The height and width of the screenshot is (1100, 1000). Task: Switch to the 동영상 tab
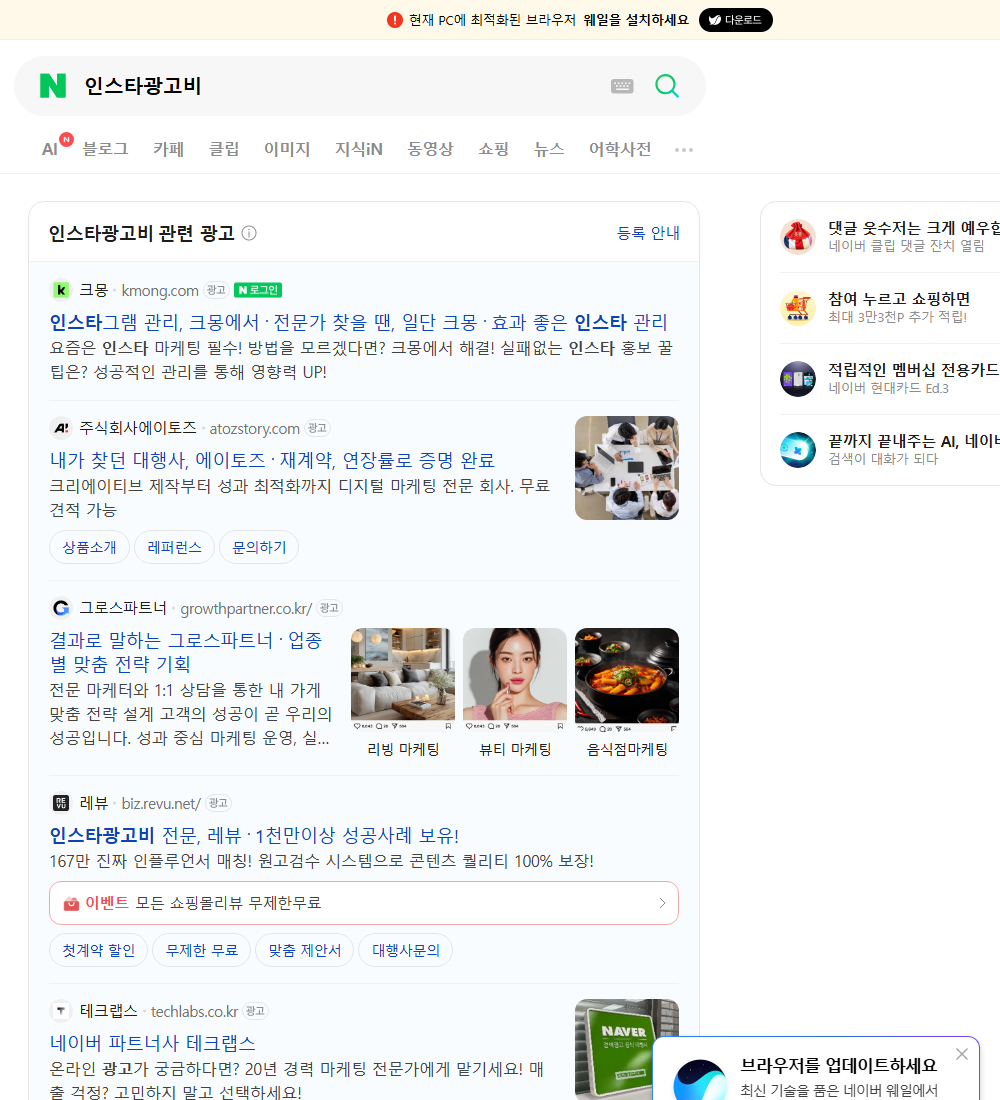[x=430, y=149]
